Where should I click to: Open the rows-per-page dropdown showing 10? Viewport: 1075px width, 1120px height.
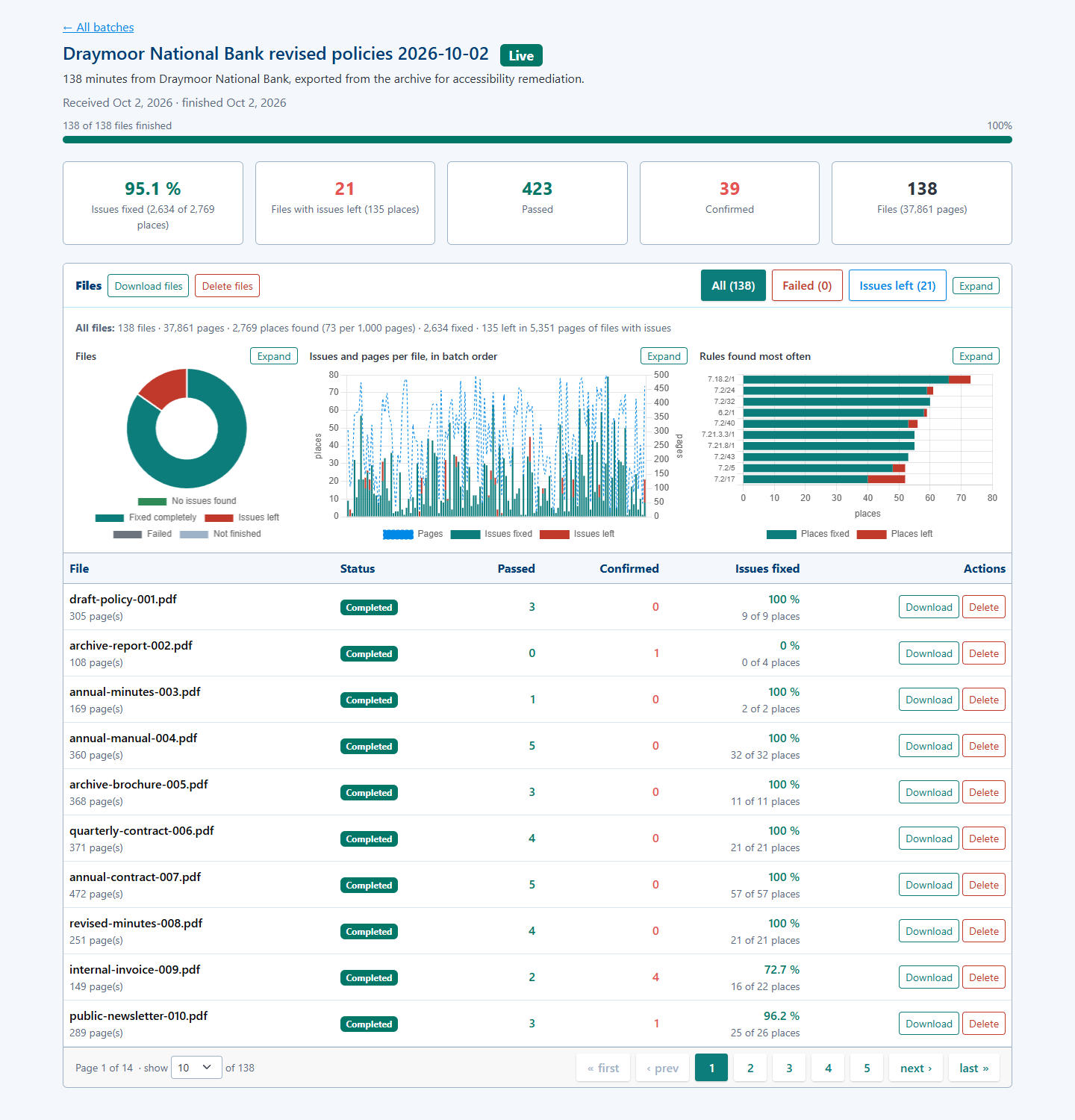tap(196, 1068)
